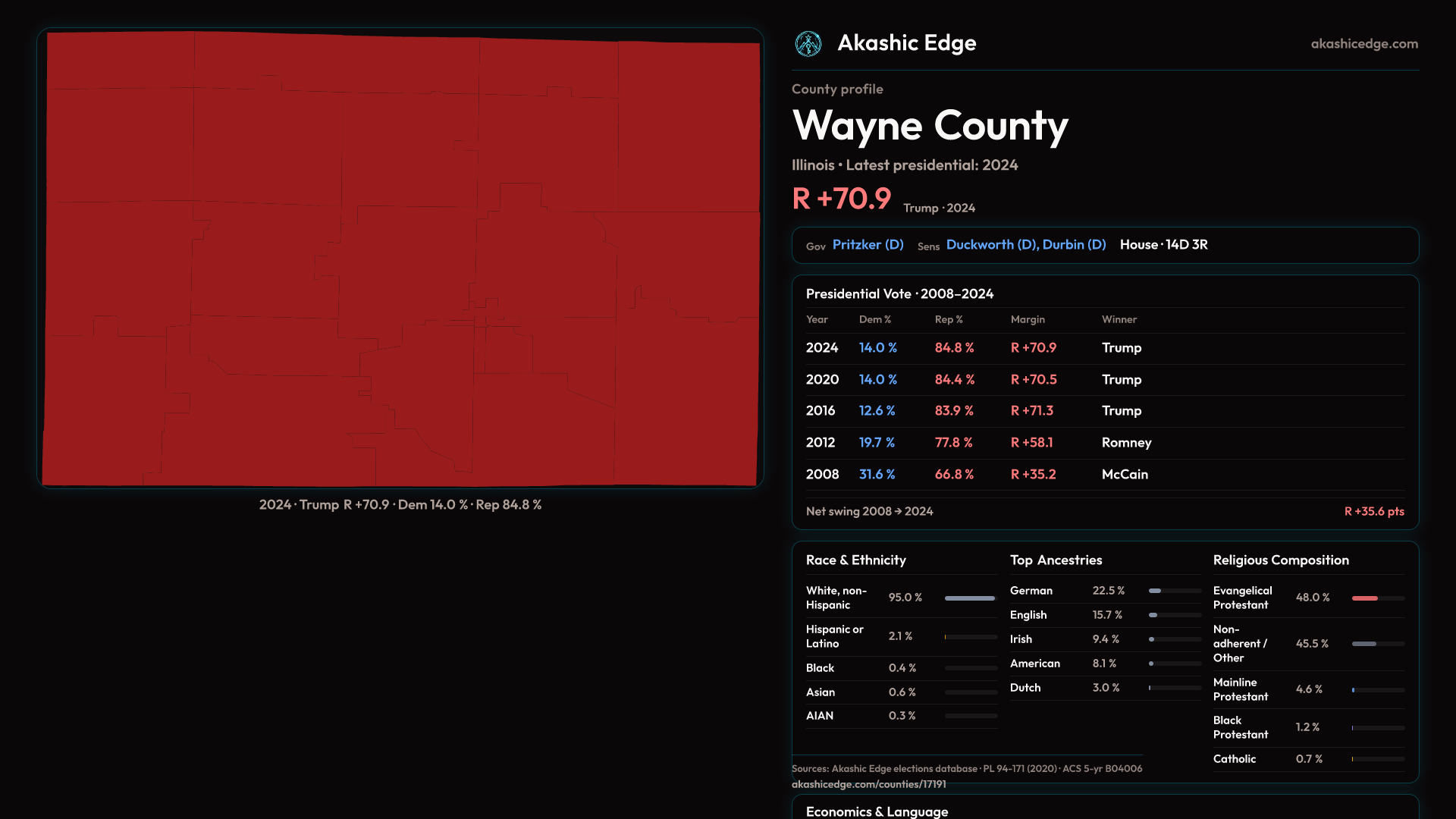Click the 2016 row margin R +71.3
Screen dimensions: 1456x819
coord(1031,411)
